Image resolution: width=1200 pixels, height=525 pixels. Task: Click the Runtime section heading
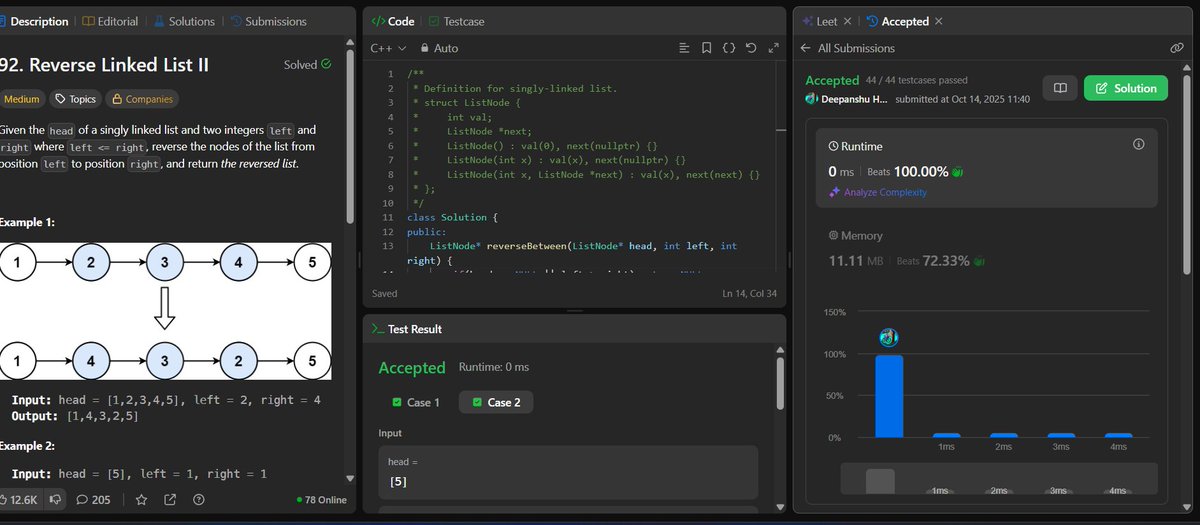coord(855,146)
